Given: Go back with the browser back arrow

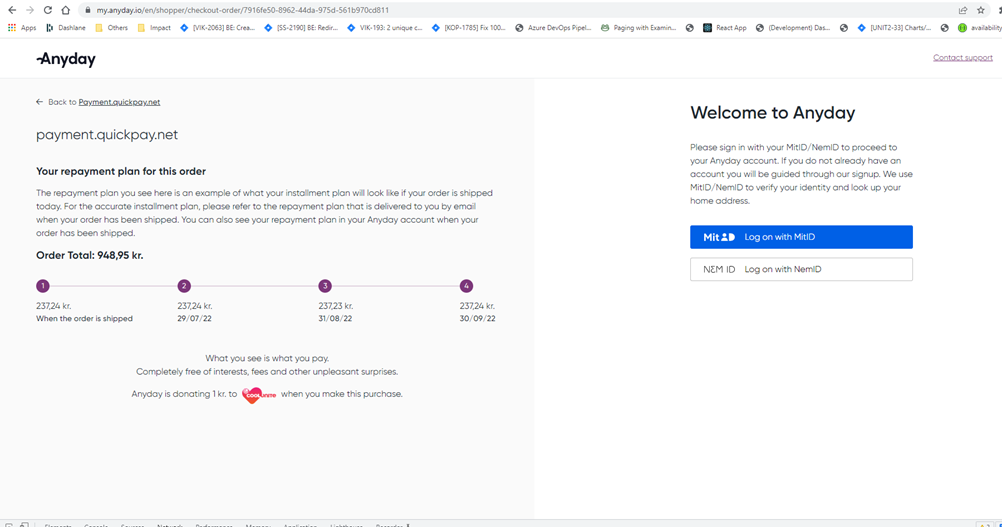Looking at the screenshot, I should (12, 10).
